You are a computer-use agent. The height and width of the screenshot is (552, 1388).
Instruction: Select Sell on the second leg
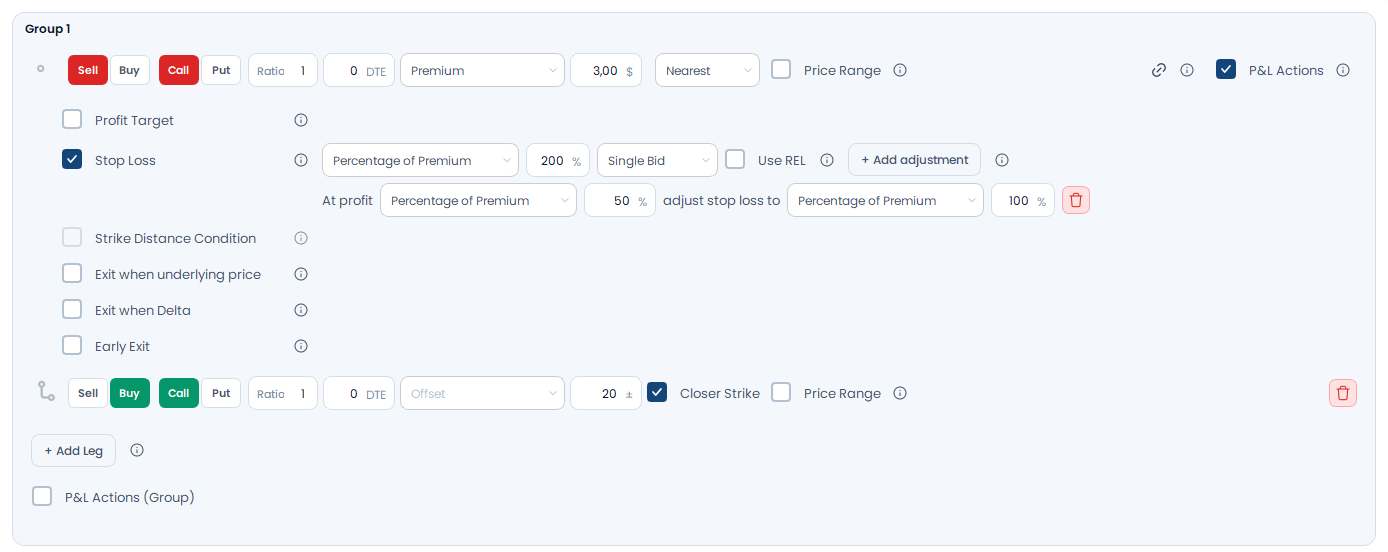pos(88,393)
